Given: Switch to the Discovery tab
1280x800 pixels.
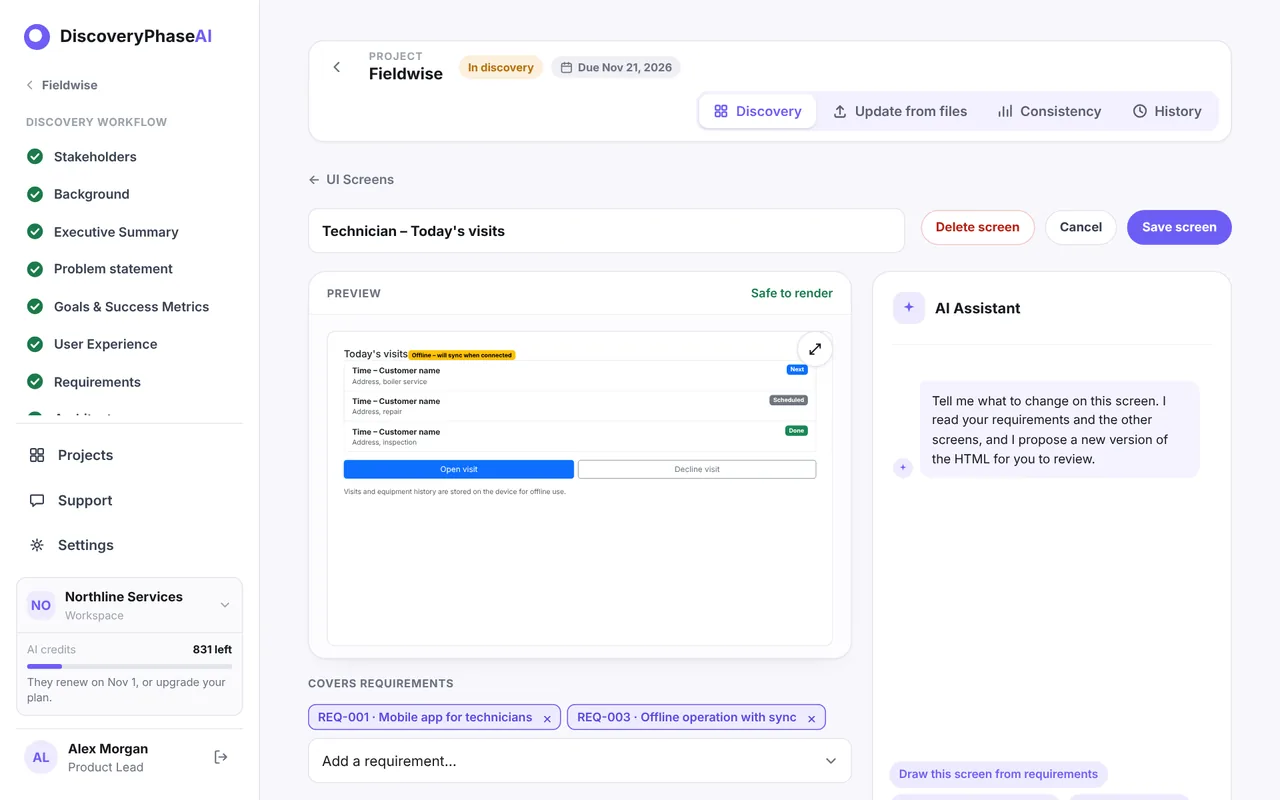Looking at the screenshot, I should [x=757, y=111].
